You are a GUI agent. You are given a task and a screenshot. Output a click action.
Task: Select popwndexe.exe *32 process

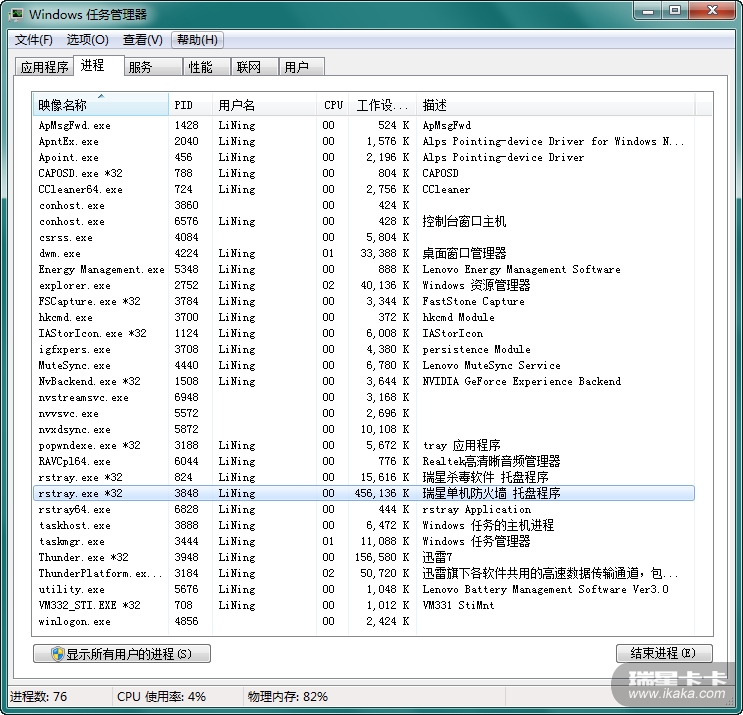point(364,445)
